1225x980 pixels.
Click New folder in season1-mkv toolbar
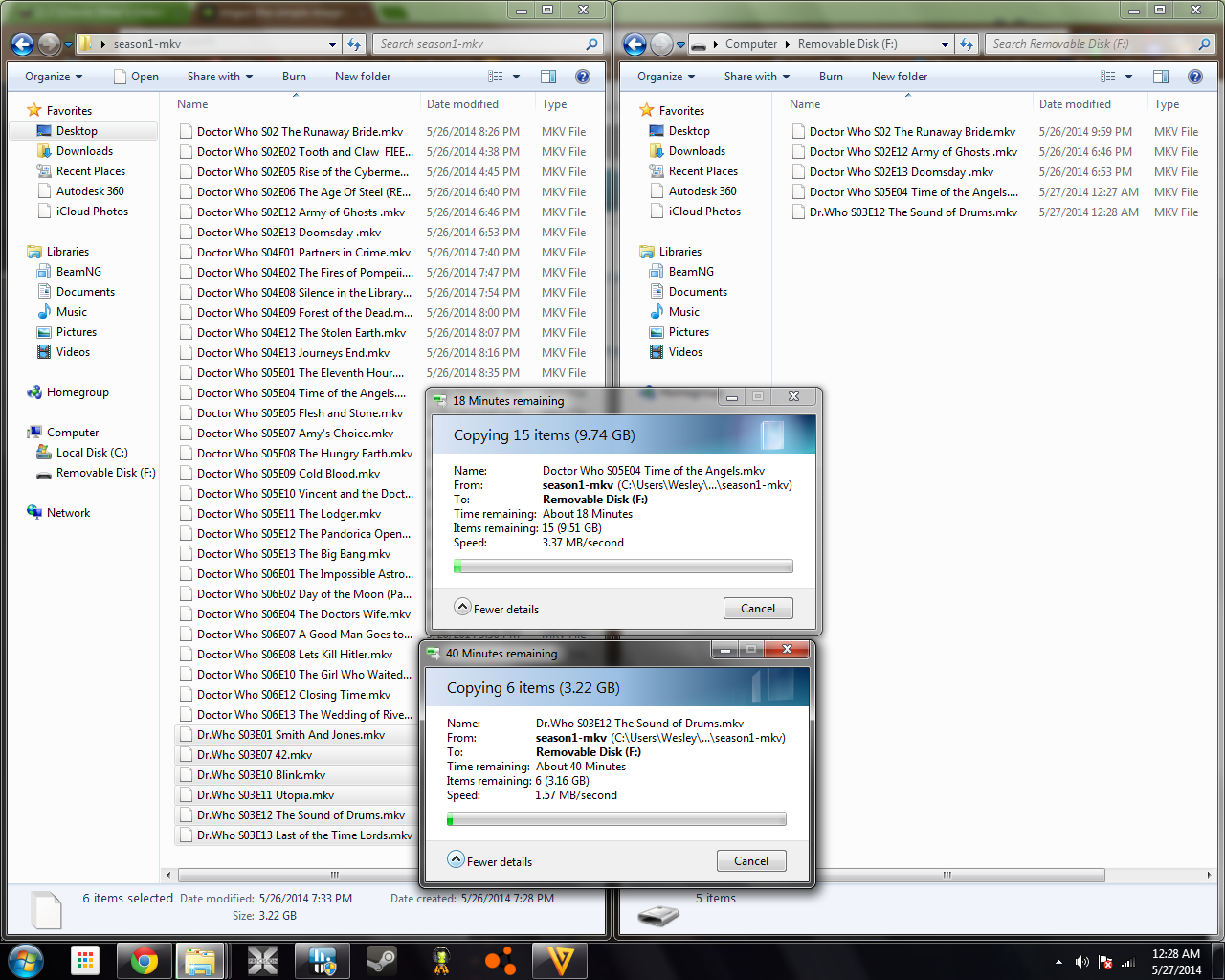(x=363, y=77)
